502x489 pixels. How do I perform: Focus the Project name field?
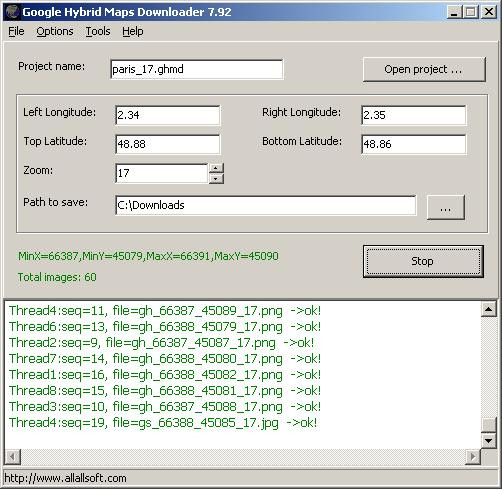(197, 69)
